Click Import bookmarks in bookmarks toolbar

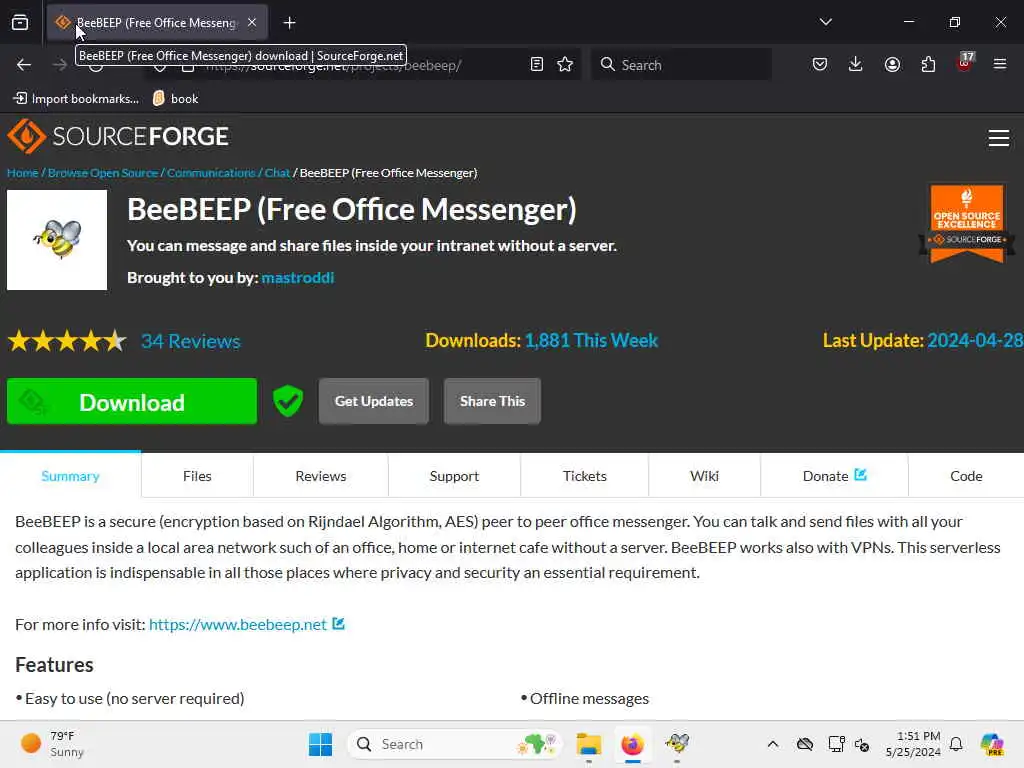(x=76, y=99)
